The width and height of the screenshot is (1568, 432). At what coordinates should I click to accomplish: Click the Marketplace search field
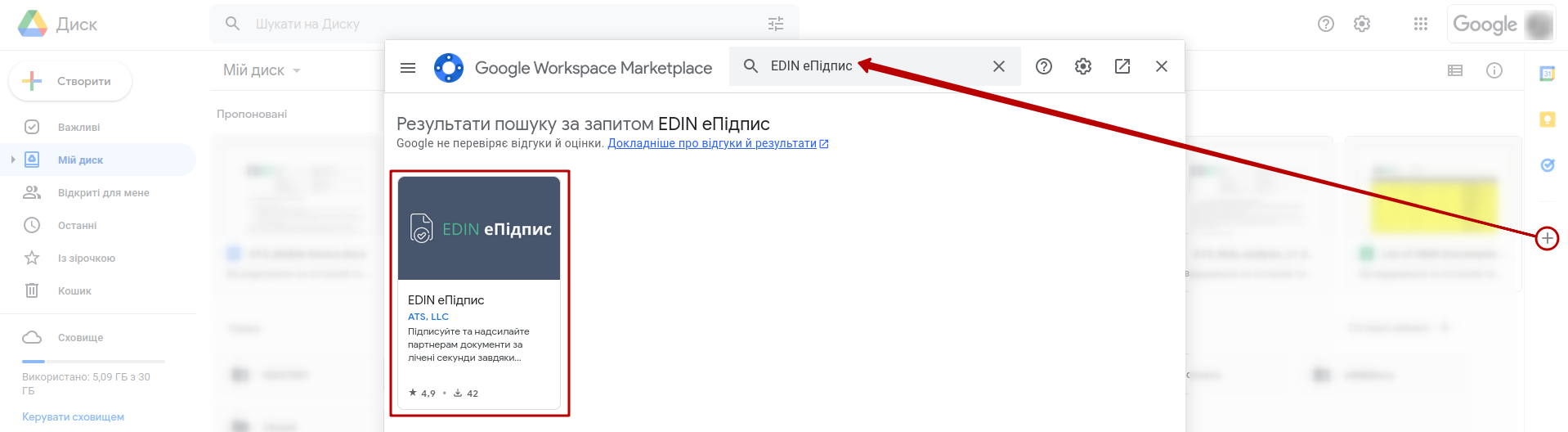tap(875, 66)
